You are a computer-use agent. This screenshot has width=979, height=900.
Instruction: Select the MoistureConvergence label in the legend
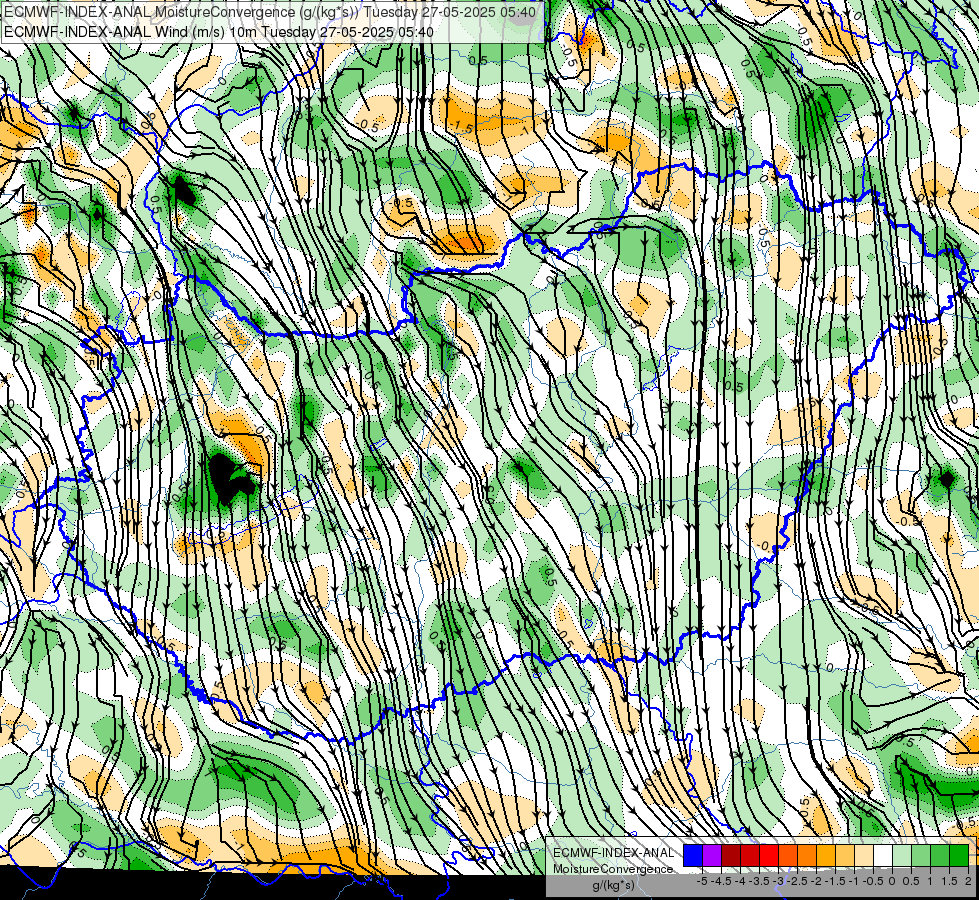click(x=614, y=869)
